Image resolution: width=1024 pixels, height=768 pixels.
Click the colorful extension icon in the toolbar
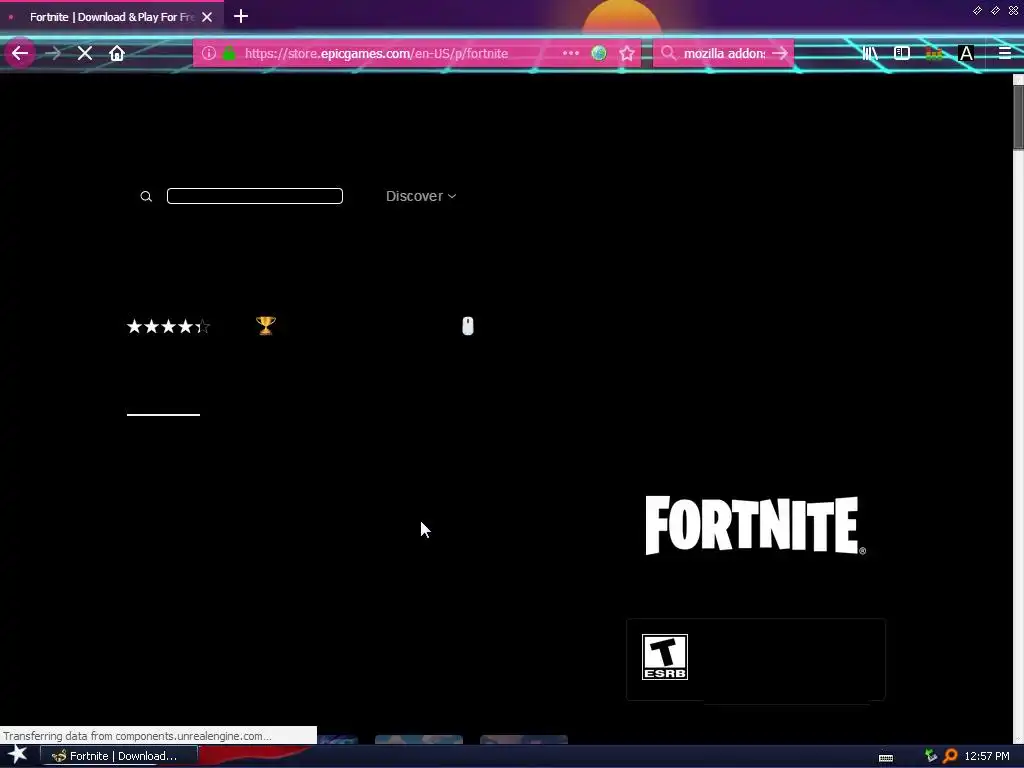coord(934,54)
